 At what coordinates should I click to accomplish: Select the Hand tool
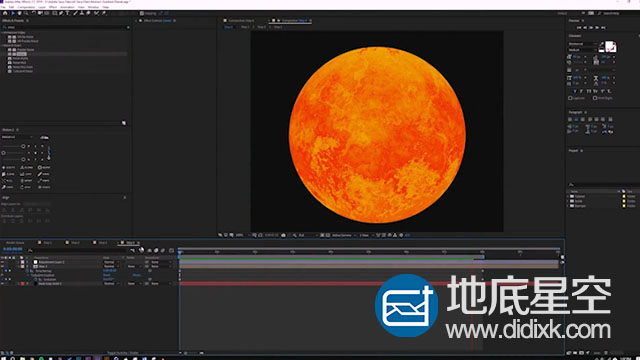(19, 13)
